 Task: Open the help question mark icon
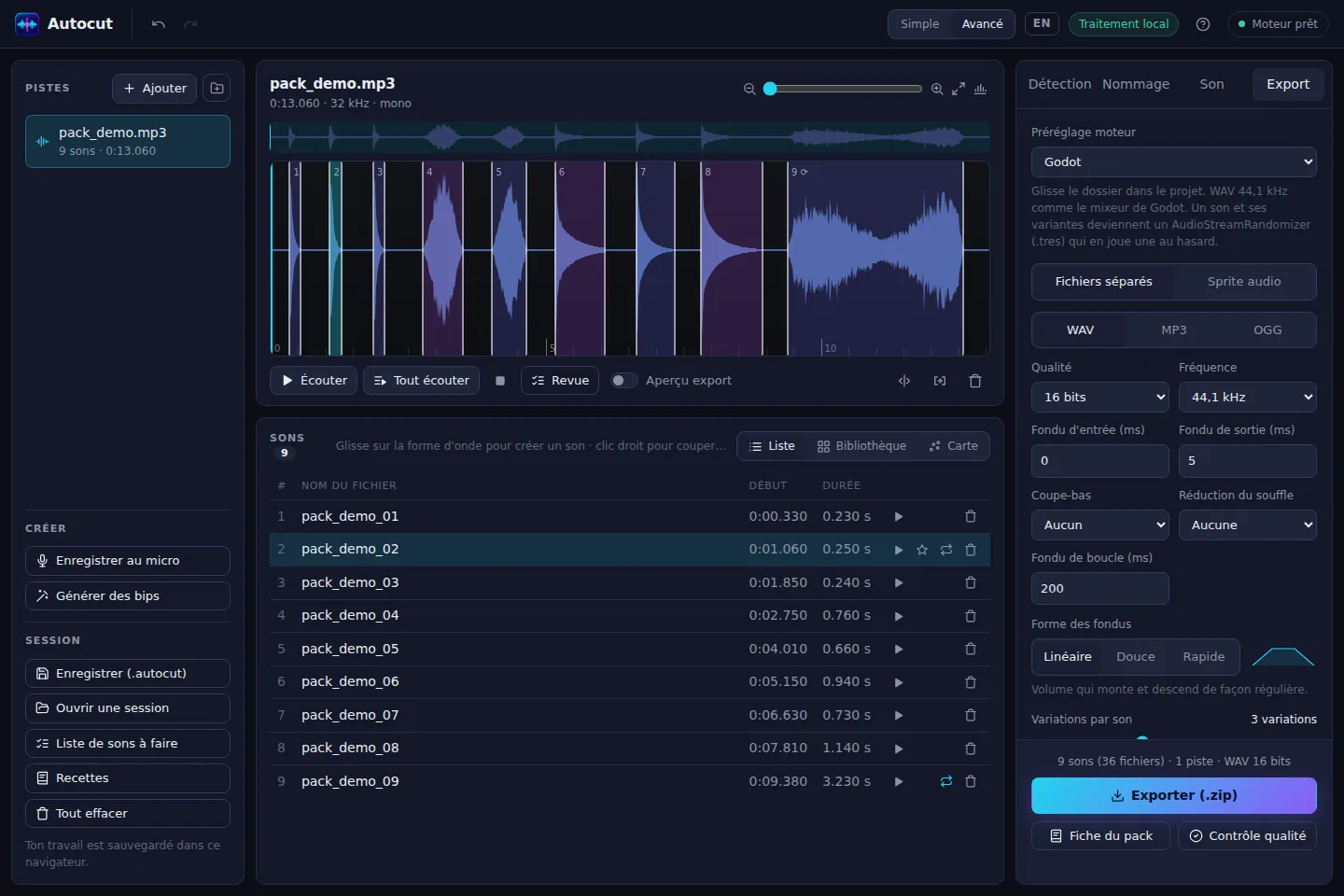coord(1203,24)
